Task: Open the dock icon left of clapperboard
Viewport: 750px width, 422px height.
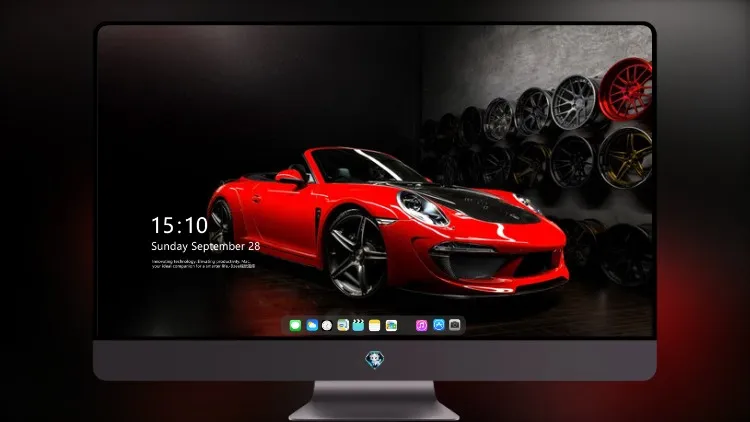Action: [x=343, y=325]
